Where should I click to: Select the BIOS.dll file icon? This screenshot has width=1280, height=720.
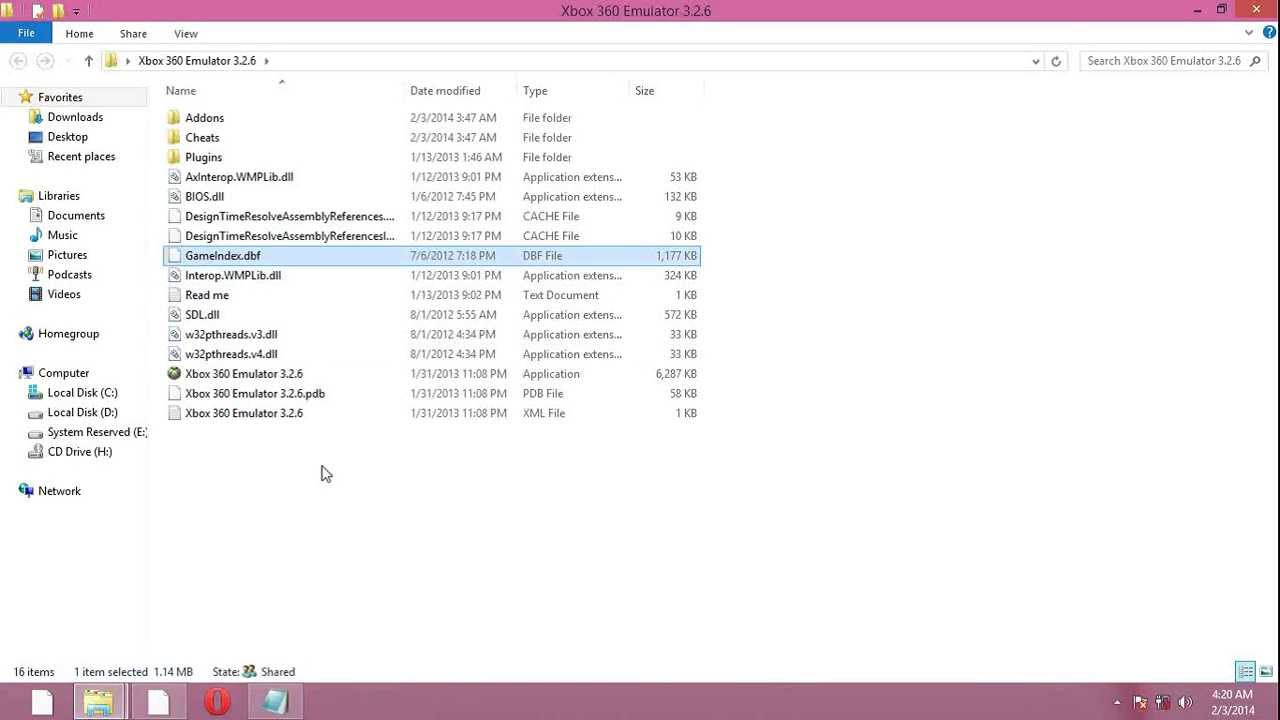(174, 197)
